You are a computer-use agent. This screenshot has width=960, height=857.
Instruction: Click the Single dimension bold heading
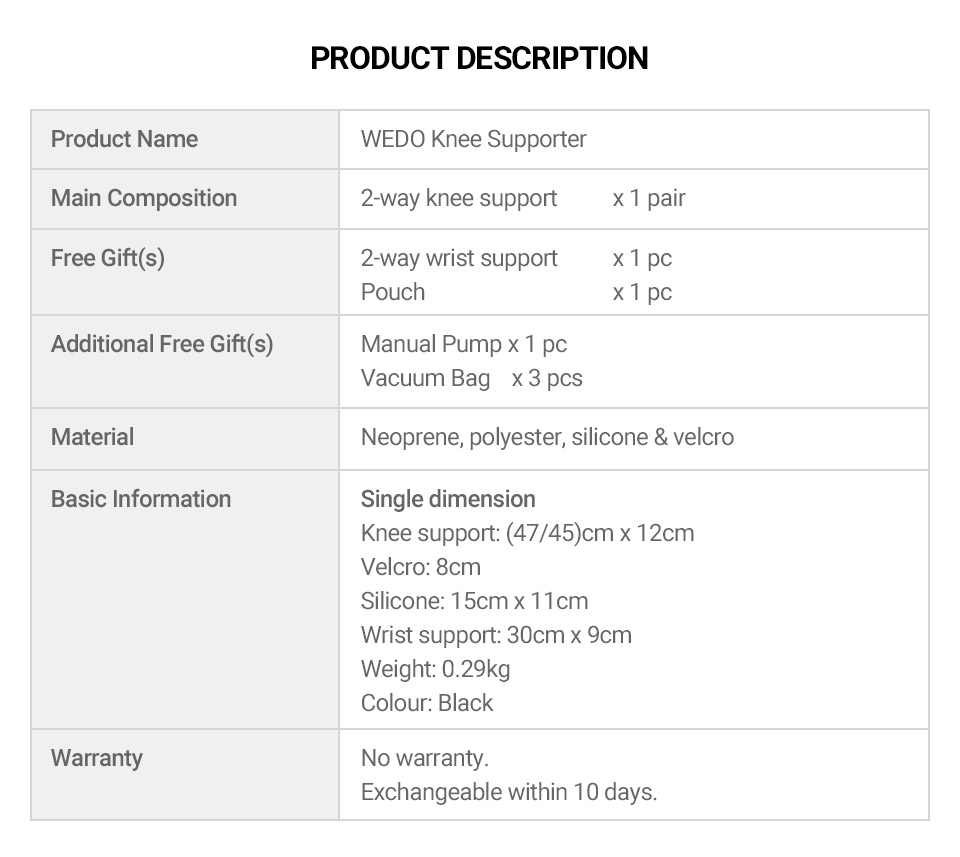448,499
